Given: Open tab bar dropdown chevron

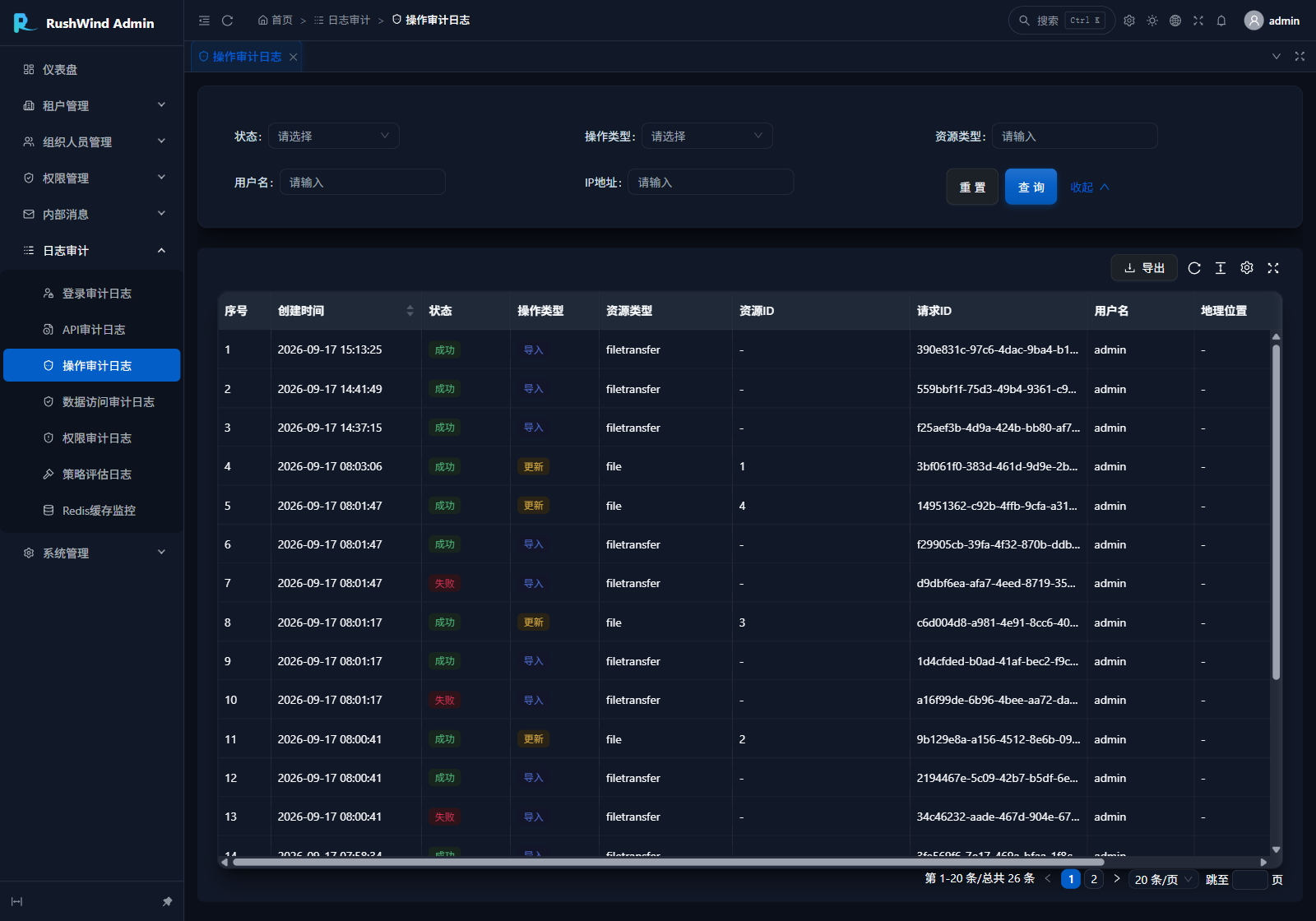Looking at the screenshot, I should coord(1277,57).
